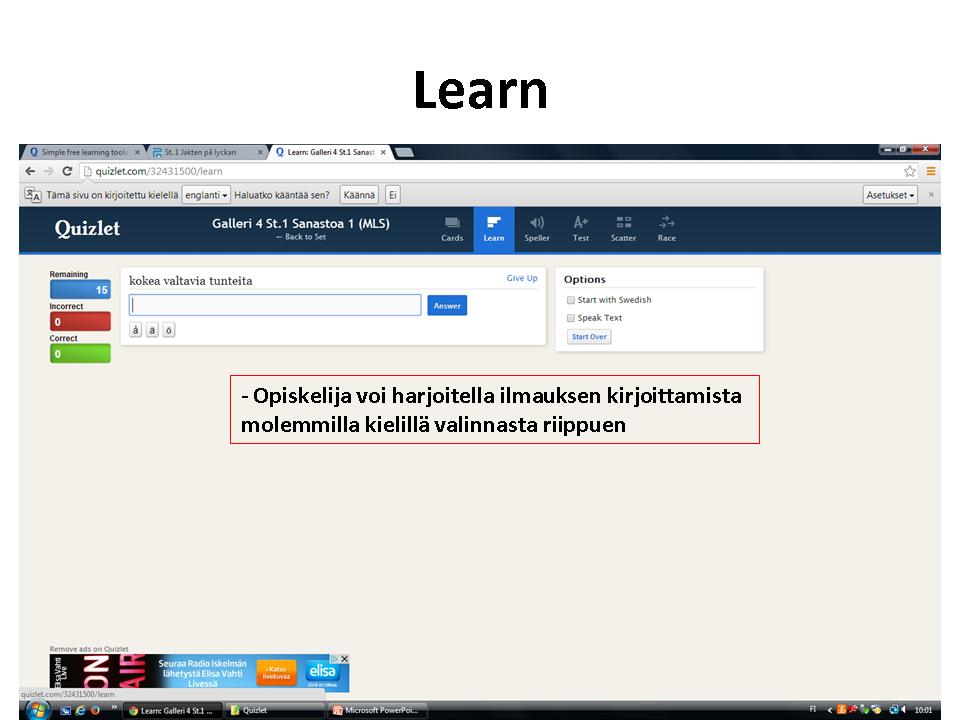Enable Start with Swedish checkbox
This screenshot has width=960, height=720.
[571, 300]
